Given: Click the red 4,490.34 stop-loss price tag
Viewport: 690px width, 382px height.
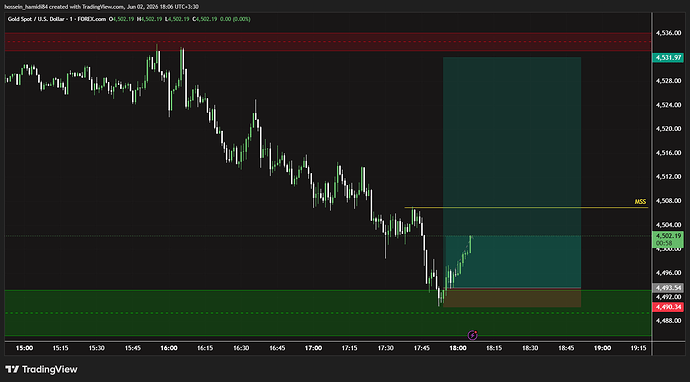Looking at the screenshot, I should pos(668,307).
